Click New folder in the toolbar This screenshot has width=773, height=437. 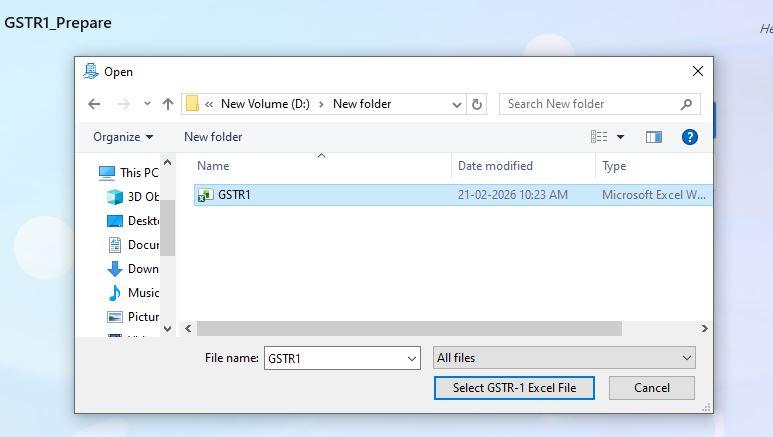(213, 137)
